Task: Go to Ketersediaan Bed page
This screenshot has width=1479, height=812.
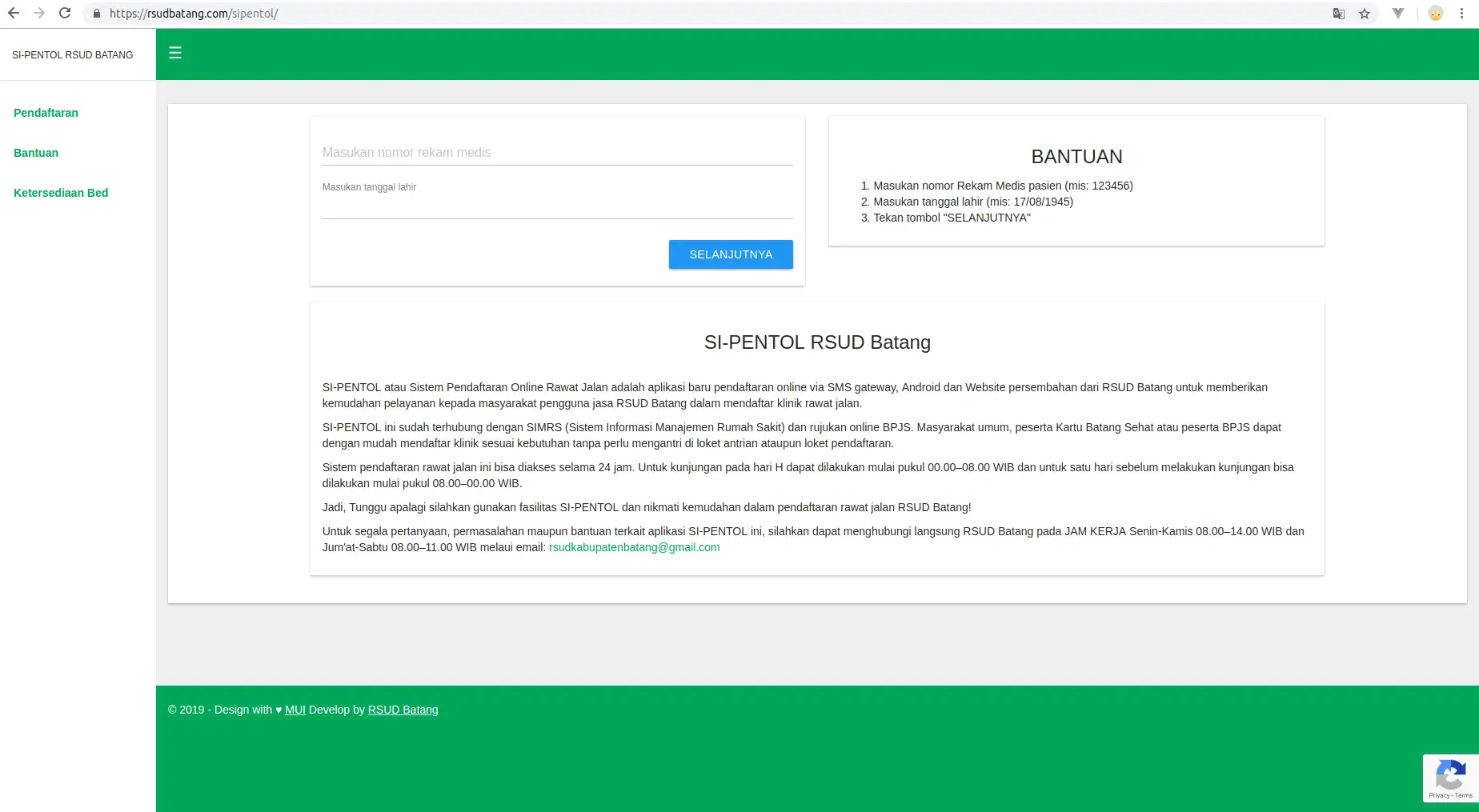Action: pyautogui.click(x=61, y=193)
